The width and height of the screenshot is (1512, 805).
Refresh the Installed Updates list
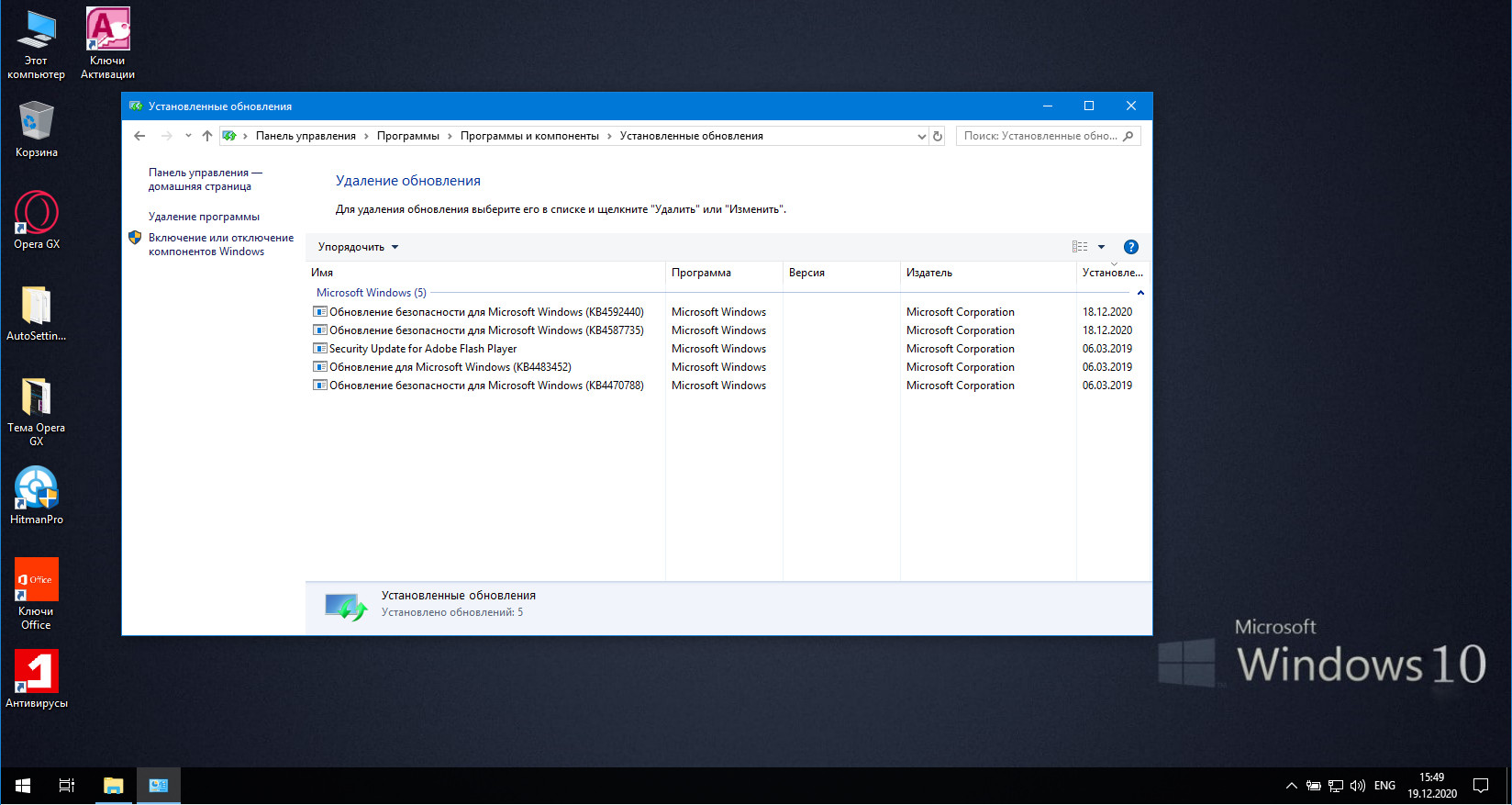click(x=938, y=136)
